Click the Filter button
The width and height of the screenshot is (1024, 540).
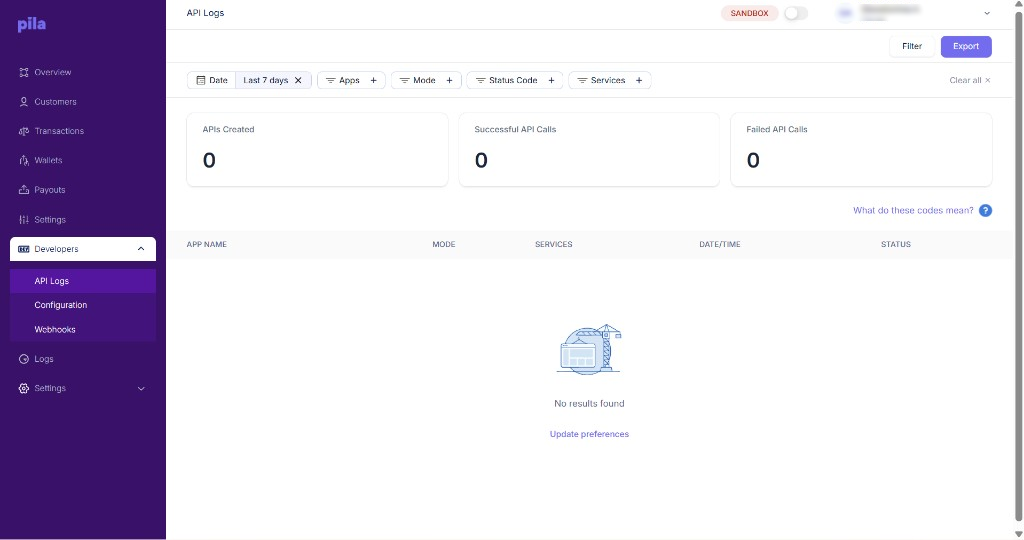coord(912,46)
